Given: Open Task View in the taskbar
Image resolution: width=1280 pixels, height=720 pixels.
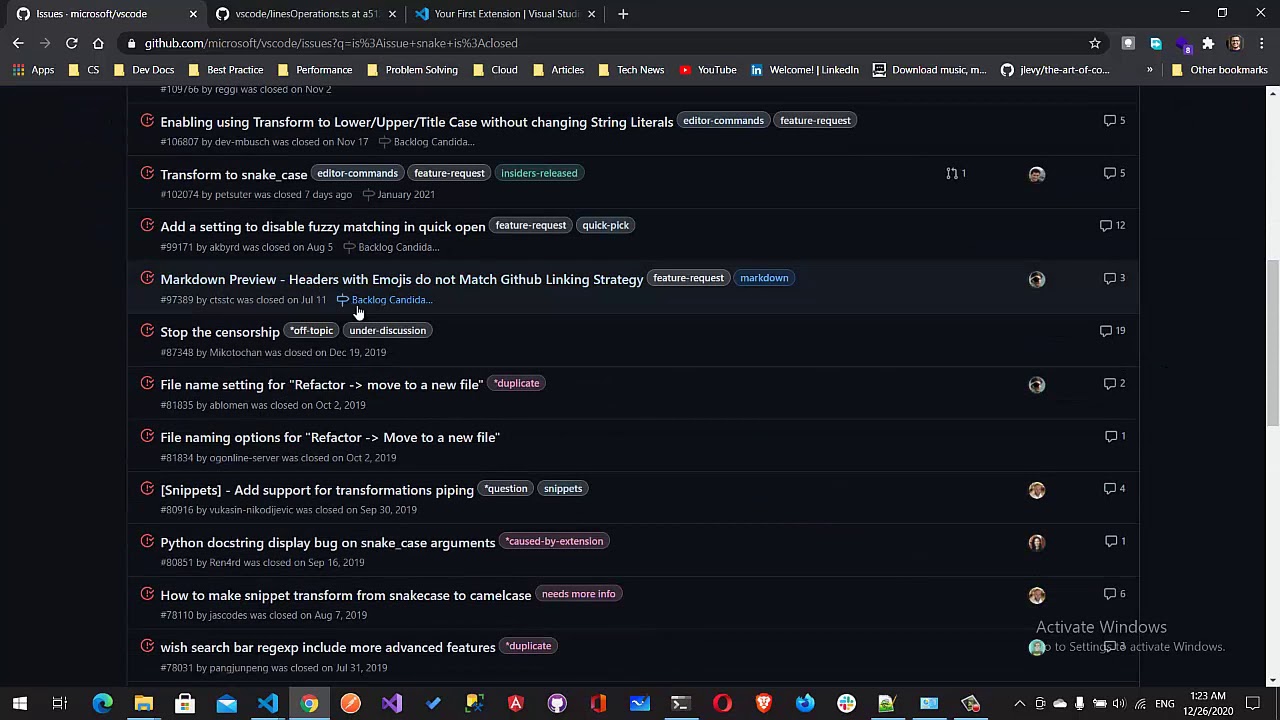Looking at the screenshot, I should tap(60, 704).
